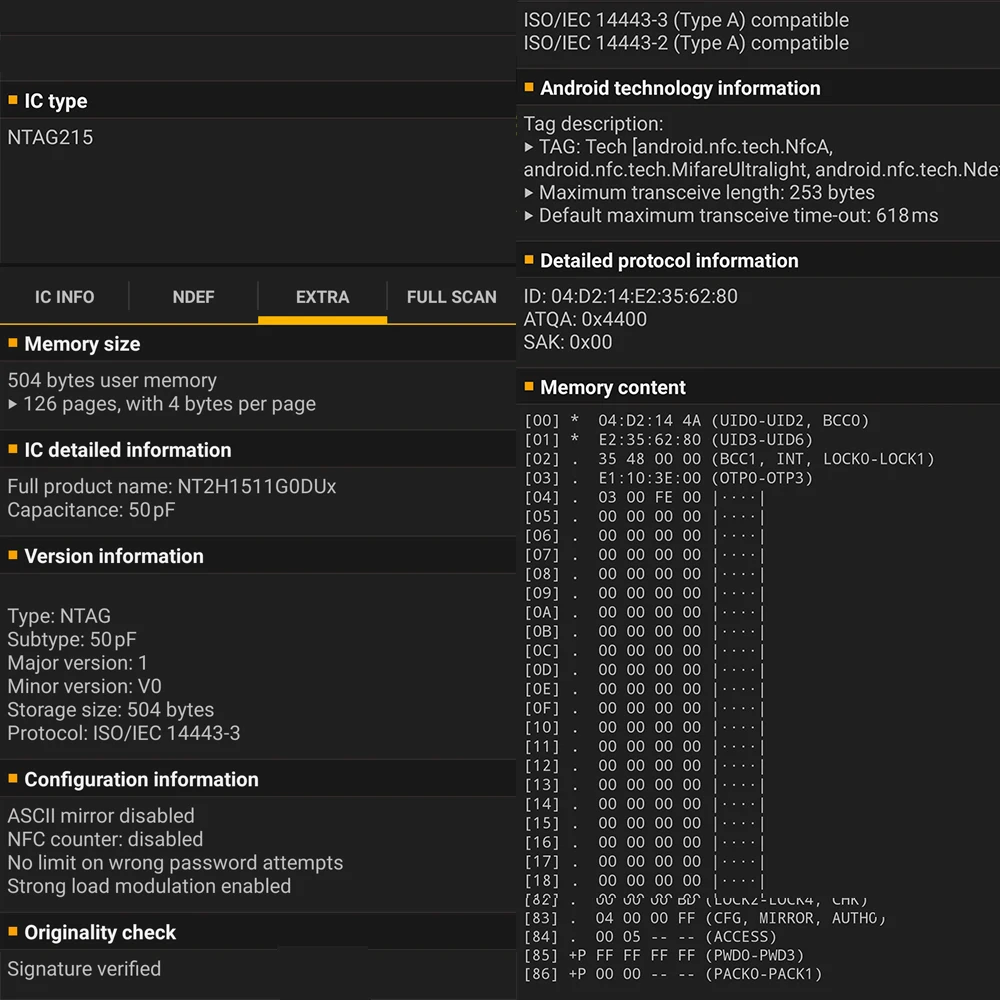Select the NFC counter: disabled line

[105, 839]
